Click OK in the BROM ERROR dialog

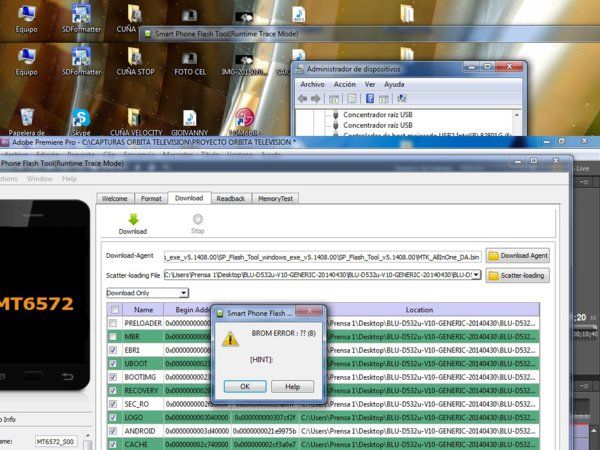coord(245,386)
